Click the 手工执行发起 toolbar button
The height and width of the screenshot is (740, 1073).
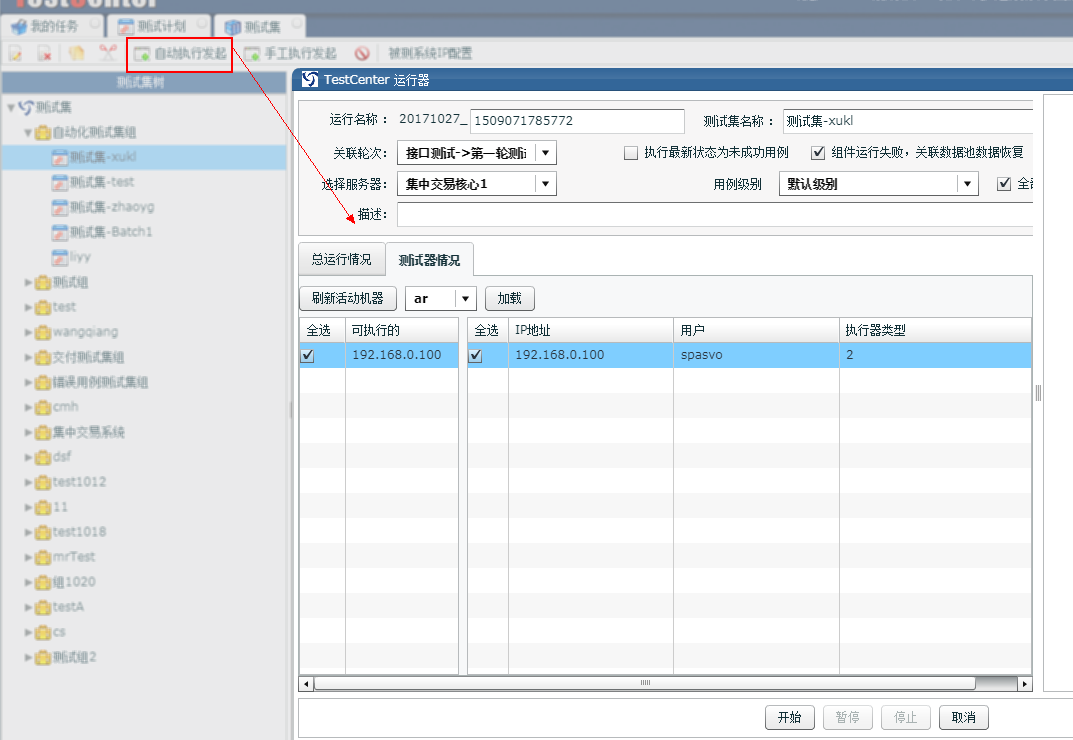click(291, 53)
